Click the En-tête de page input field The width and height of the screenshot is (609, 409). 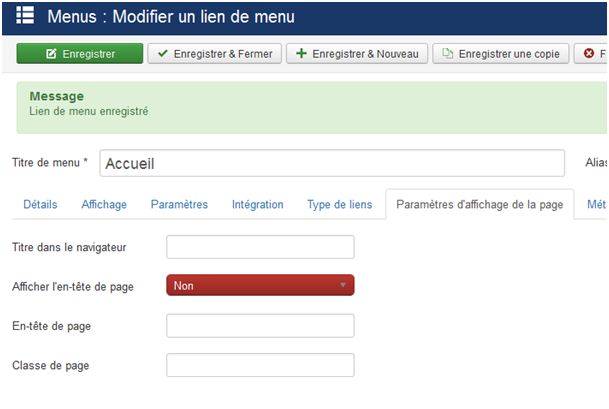(x=260, y=325)
